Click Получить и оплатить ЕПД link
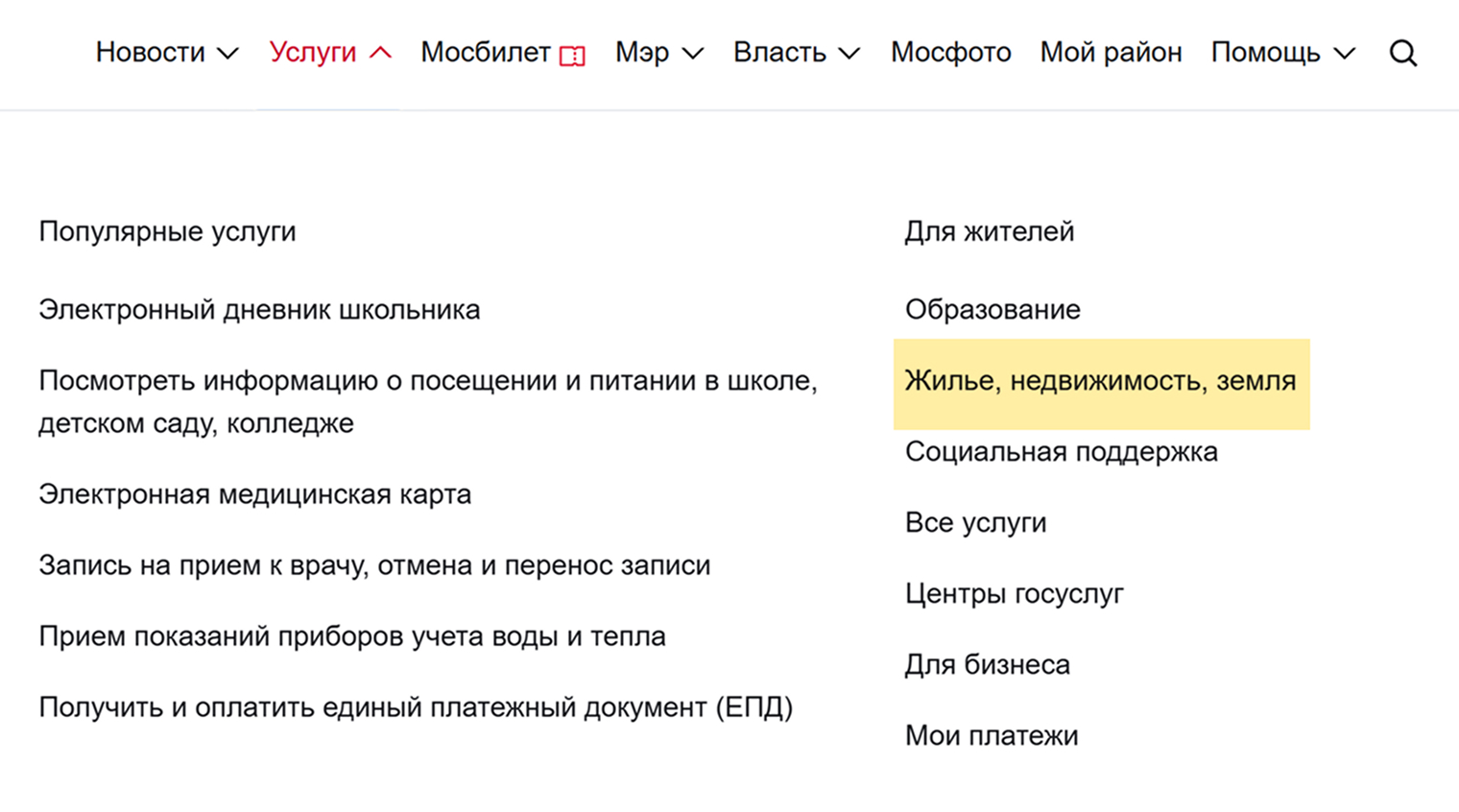 pos(416,707)
